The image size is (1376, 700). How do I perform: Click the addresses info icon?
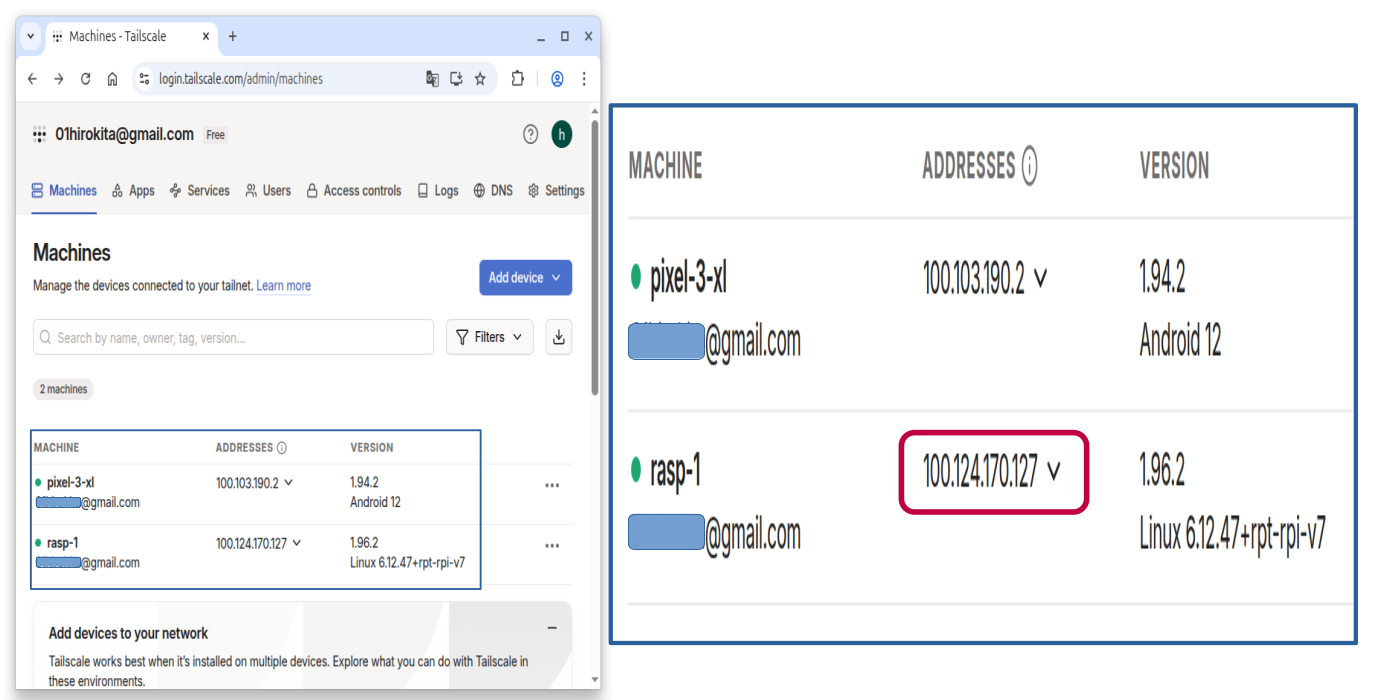[x=282, y=448]
